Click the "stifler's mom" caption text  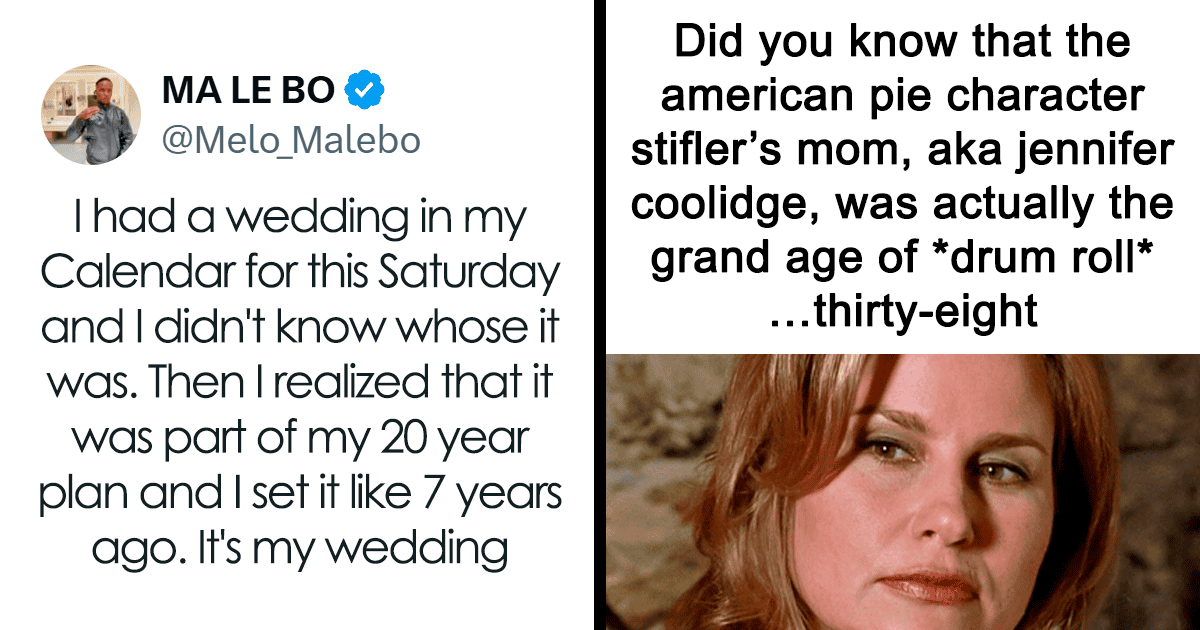click(759, 151)
